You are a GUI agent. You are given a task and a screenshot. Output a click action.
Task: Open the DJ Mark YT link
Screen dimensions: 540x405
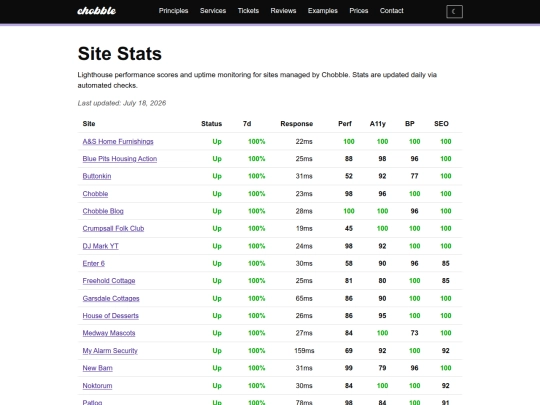pos(101,246)
